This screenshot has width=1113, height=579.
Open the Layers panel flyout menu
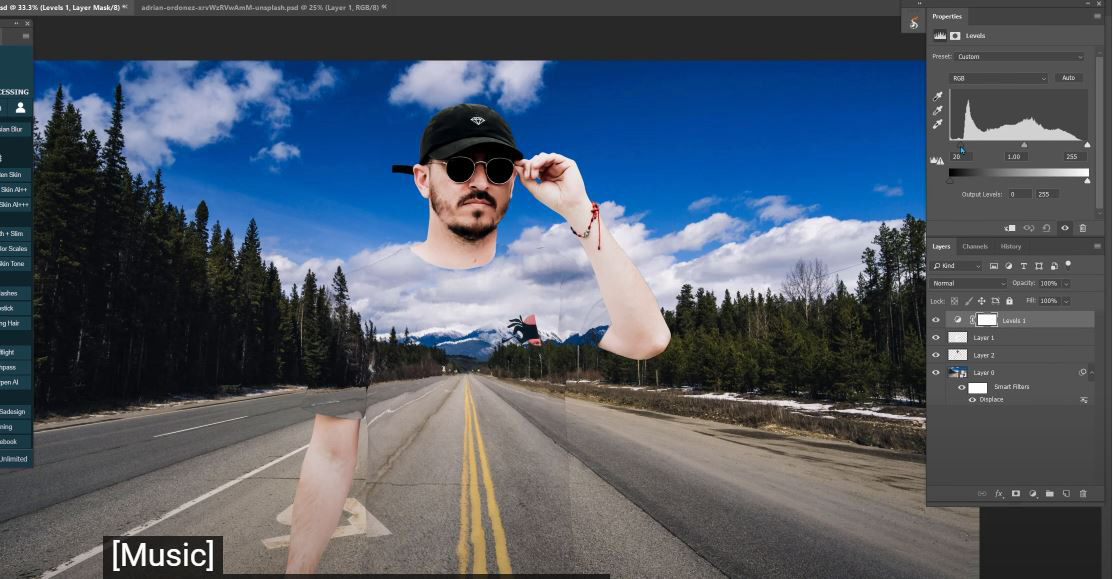point(1097,246)
